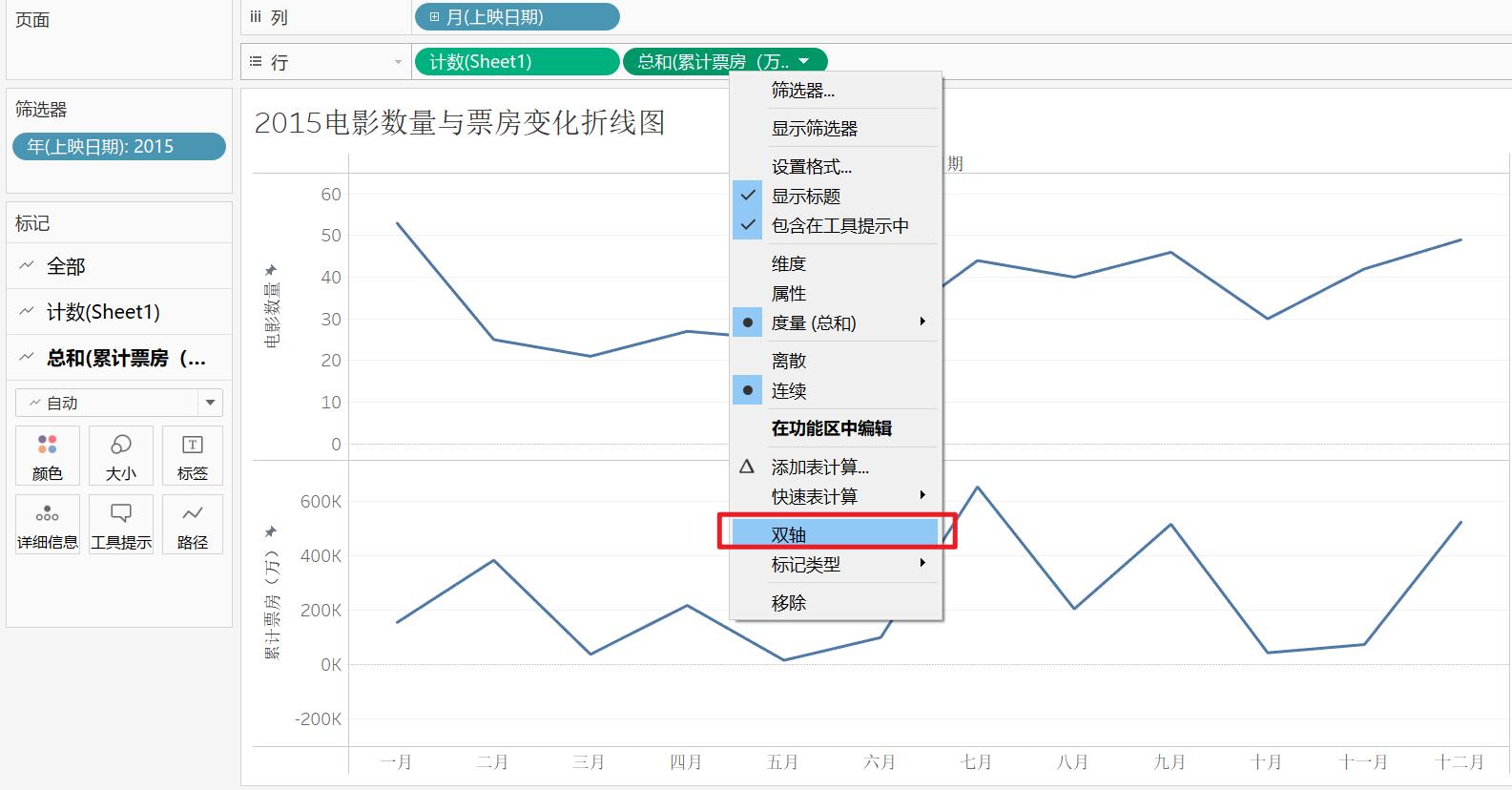
Task: Click the 一月 x-axis label
Action: point(396,761)
